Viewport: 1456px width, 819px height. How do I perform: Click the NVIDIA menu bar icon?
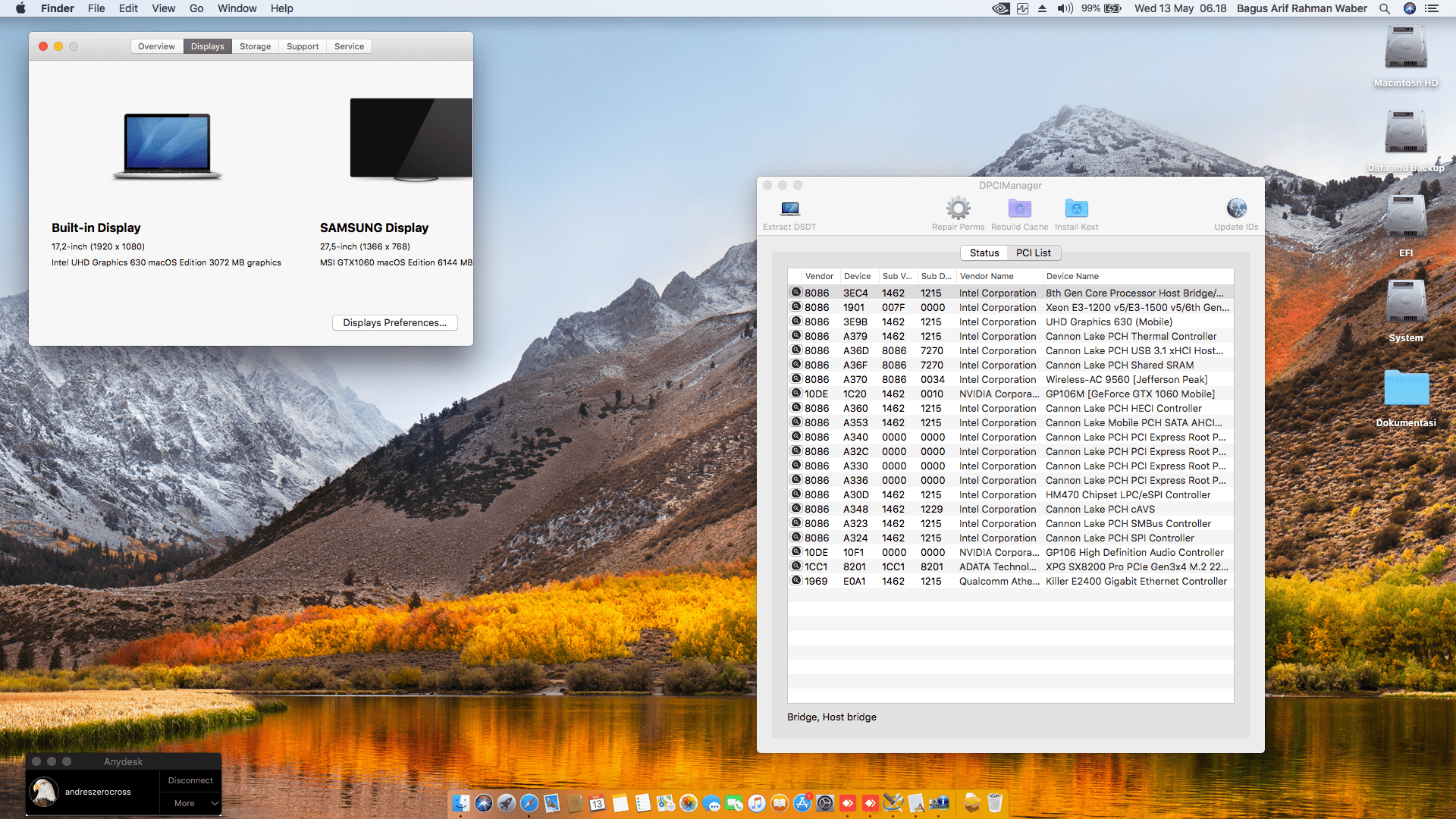[1001, 8]
